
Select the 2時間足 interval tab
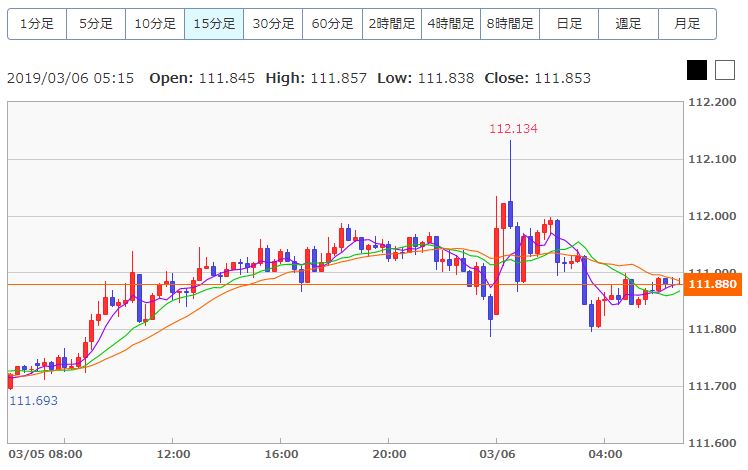click(391, 23)
